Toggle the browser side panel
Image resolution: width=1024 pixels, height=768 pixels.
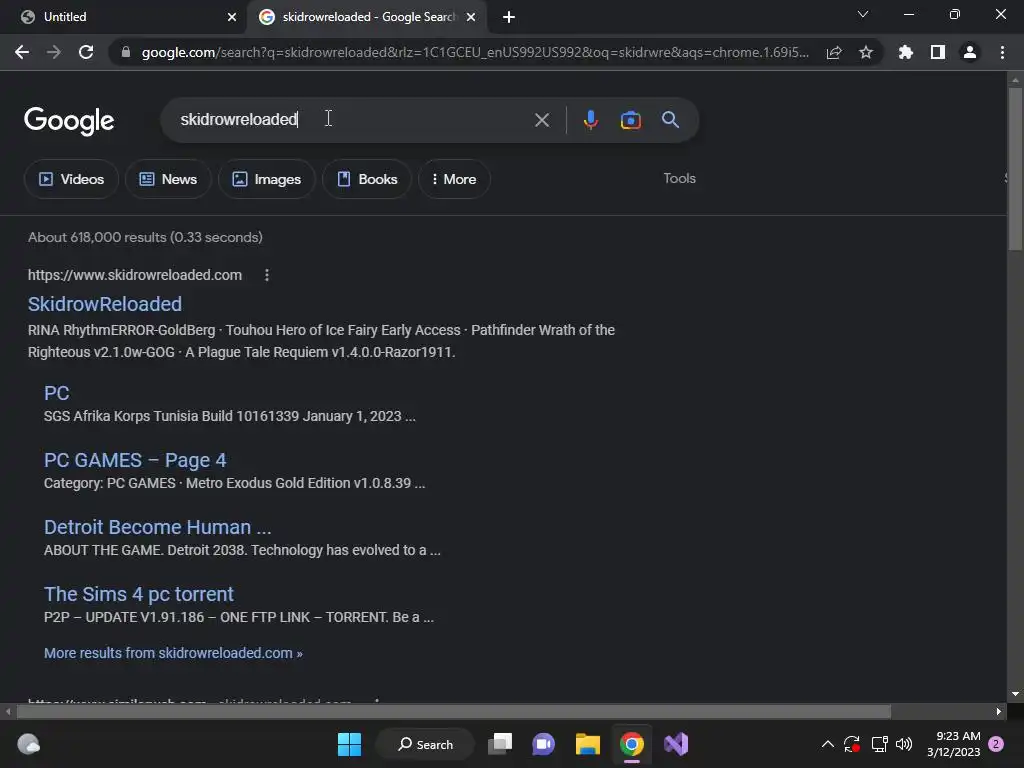(x=938, y=52)
